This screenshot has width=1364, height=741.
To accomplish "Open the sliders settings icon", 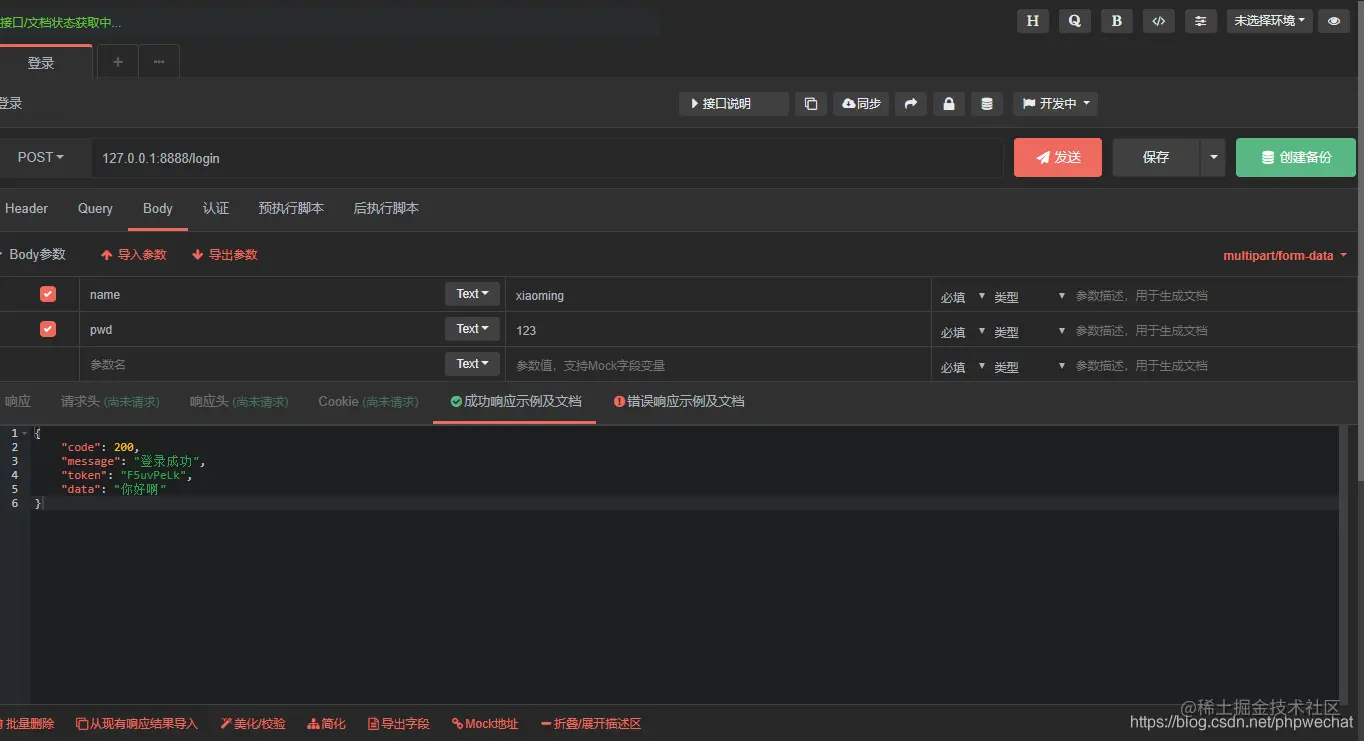I will (1201, 21).
